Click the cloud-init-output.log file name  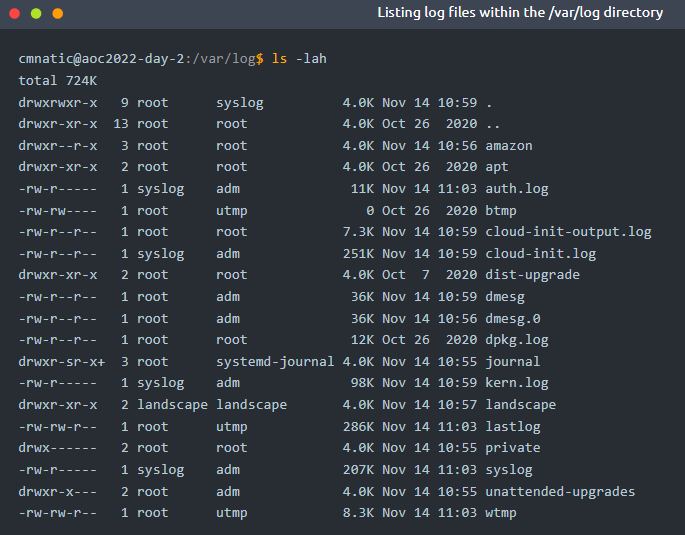click(568, 232)
